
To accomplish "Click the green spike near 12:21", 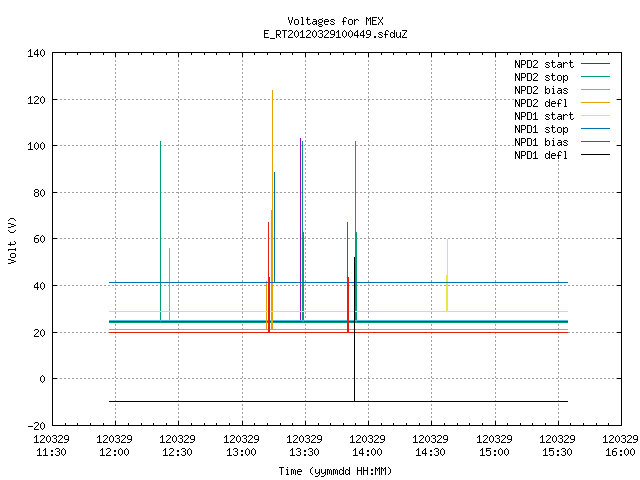I will 160,231.
